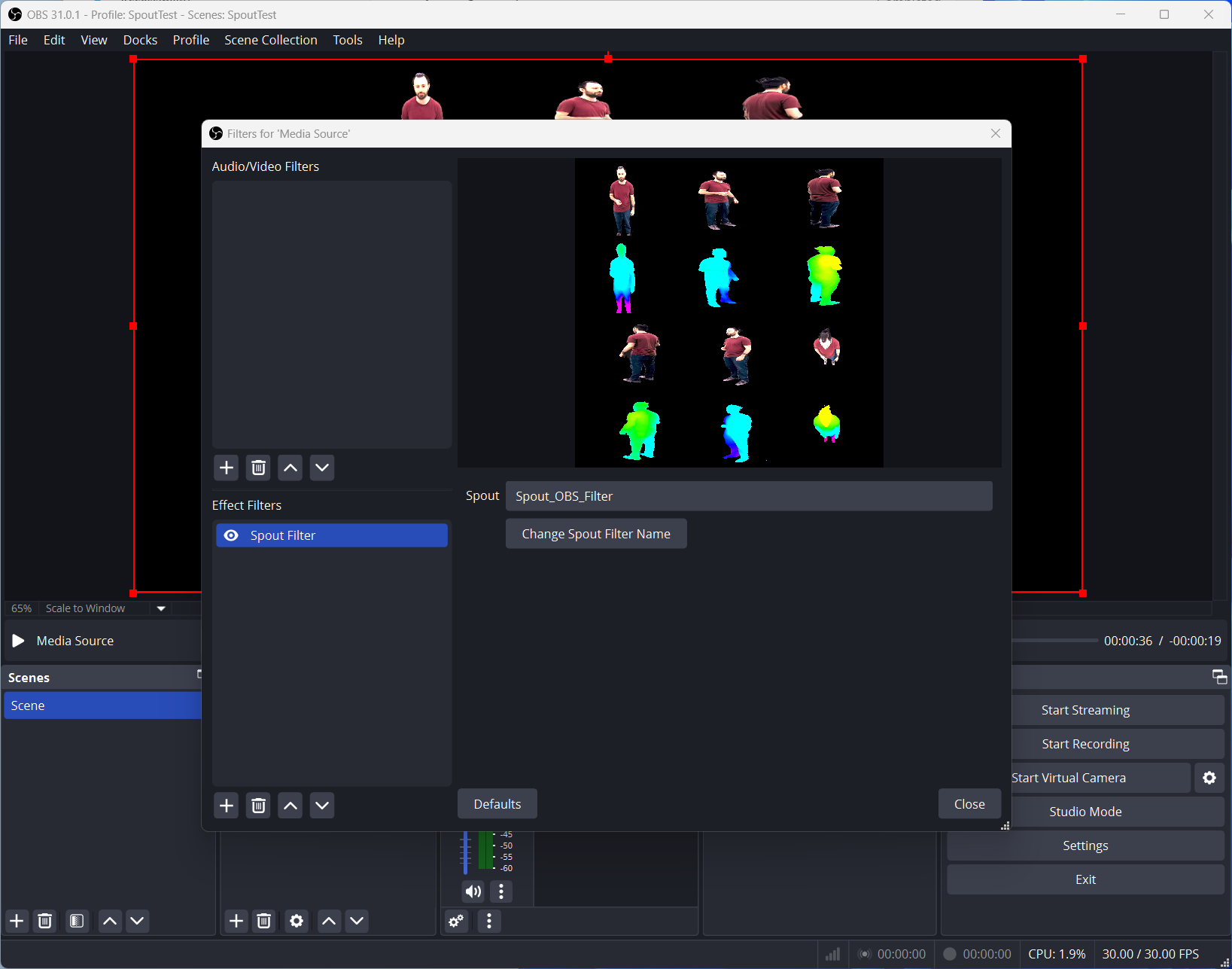Viewport: 1232px width, 969px height.
Task: Move audio/video filter down in list
Action: coord(322,468)
